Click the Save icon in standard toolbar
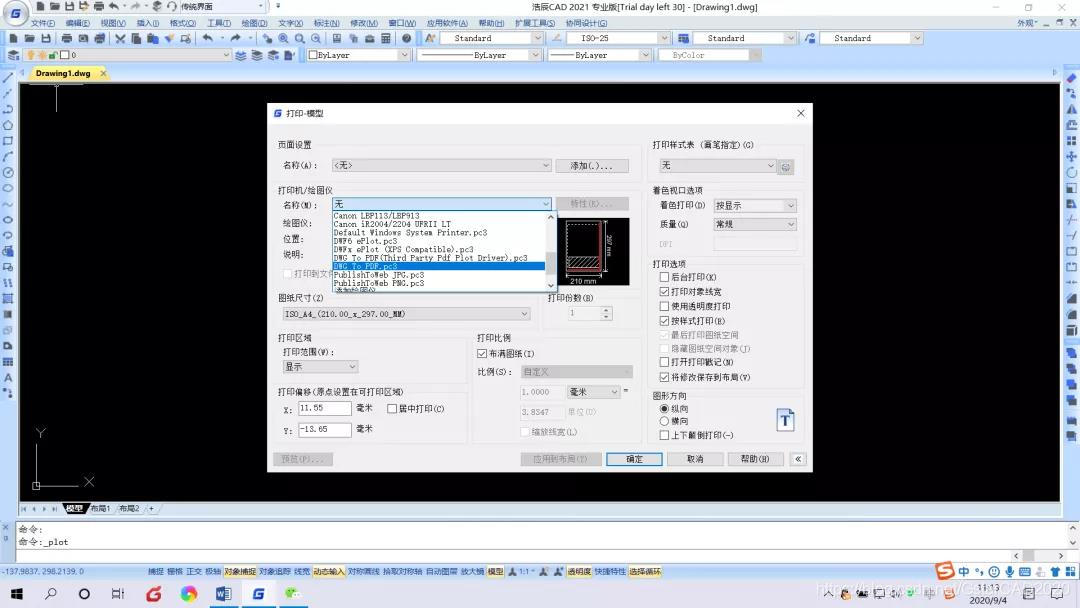1080x608 pixels. [x=46, y=39]
